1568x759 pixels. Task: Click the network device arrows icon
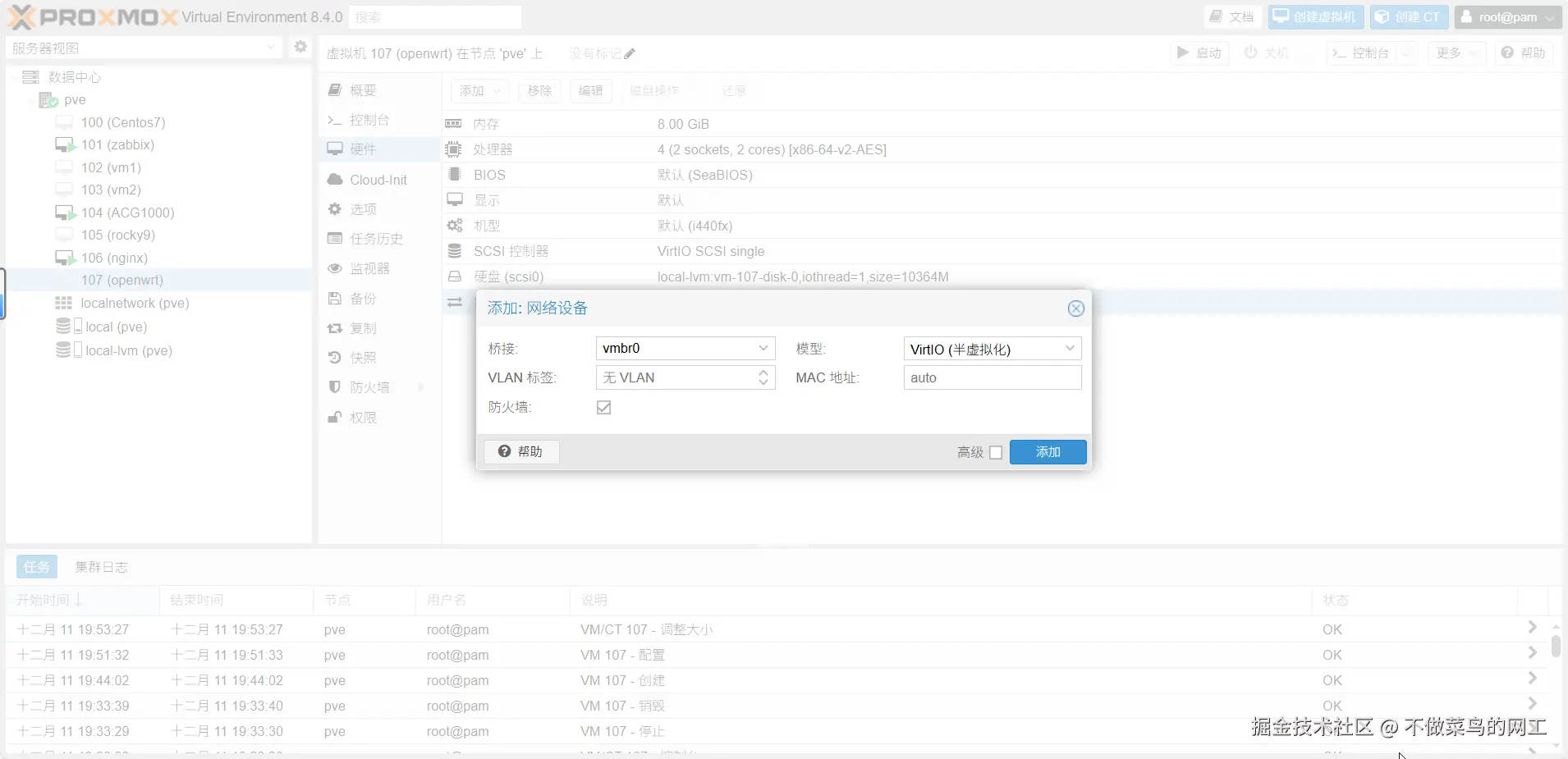coord(455,303)
